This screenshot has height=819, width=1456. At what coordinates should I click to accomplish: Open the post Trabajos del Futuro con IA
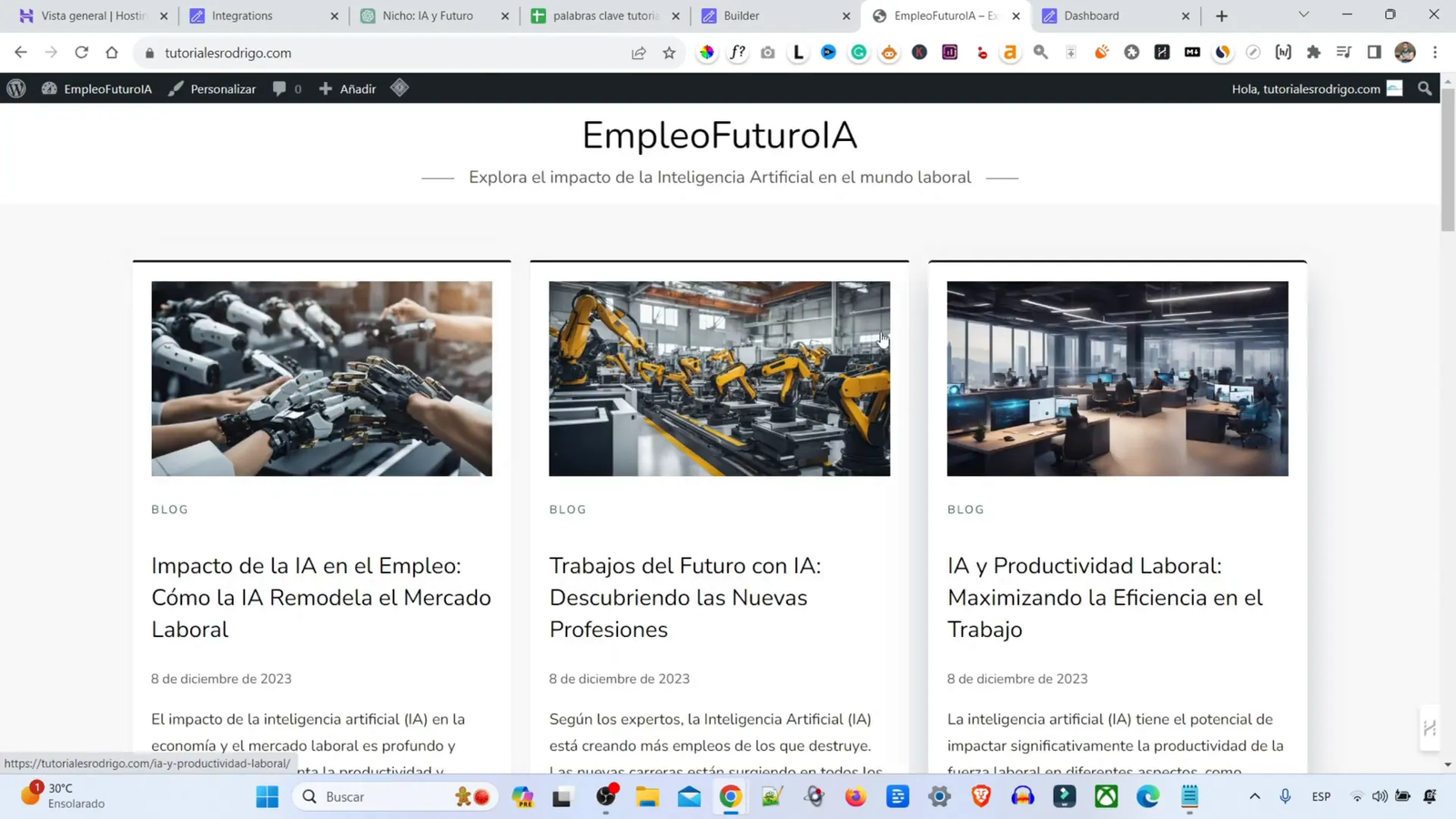coord(685,597)
